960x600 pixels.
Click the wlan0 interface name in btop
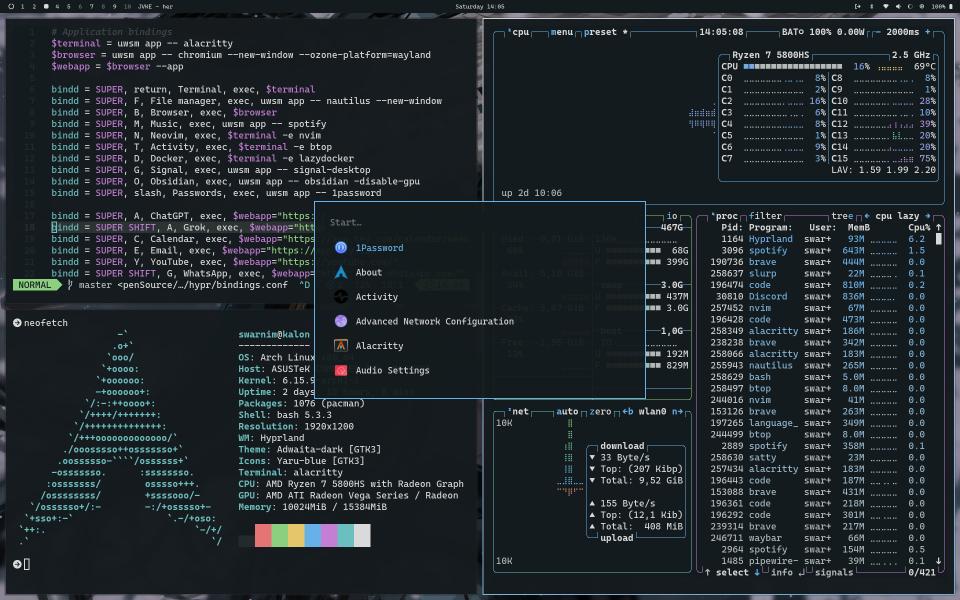[x=652, y=411]
